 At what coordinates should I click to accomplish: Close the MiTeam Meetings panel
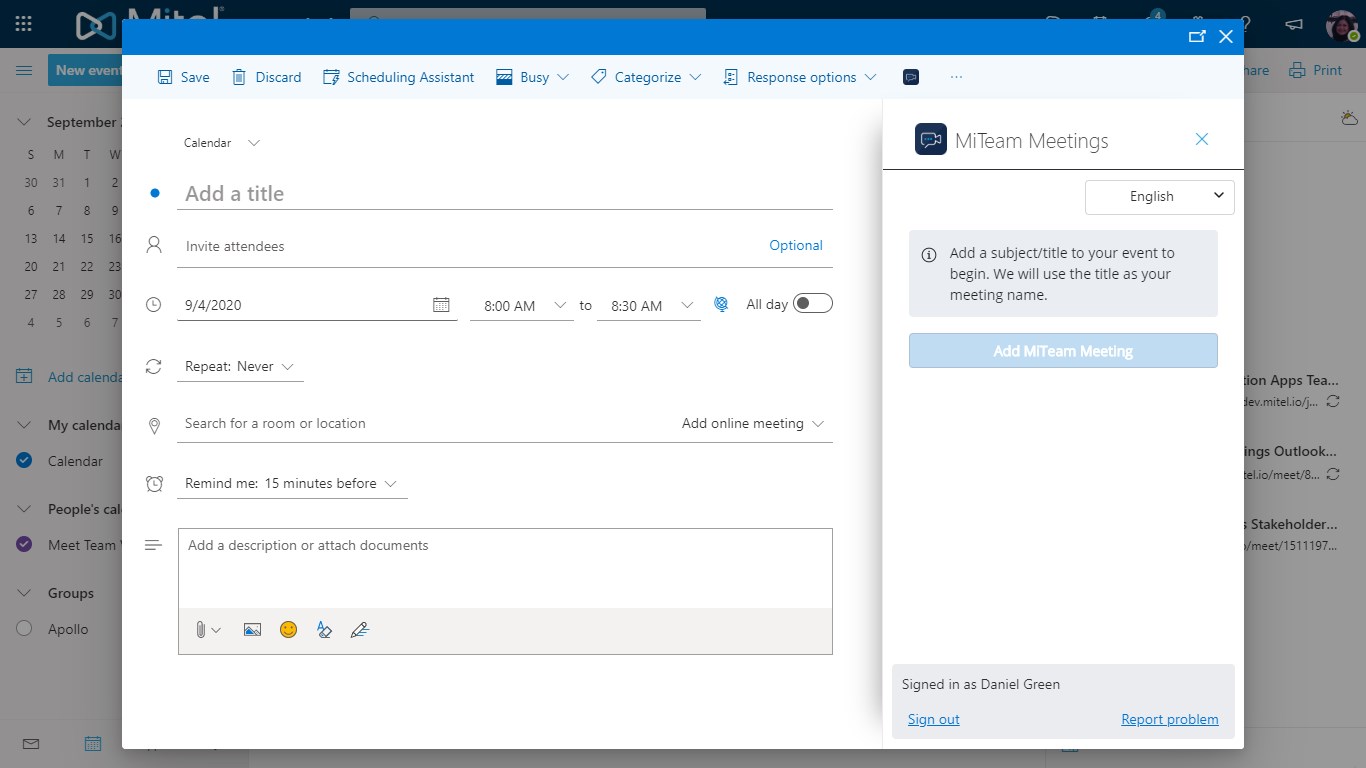pyautogui.click(x=1202, y=139)
